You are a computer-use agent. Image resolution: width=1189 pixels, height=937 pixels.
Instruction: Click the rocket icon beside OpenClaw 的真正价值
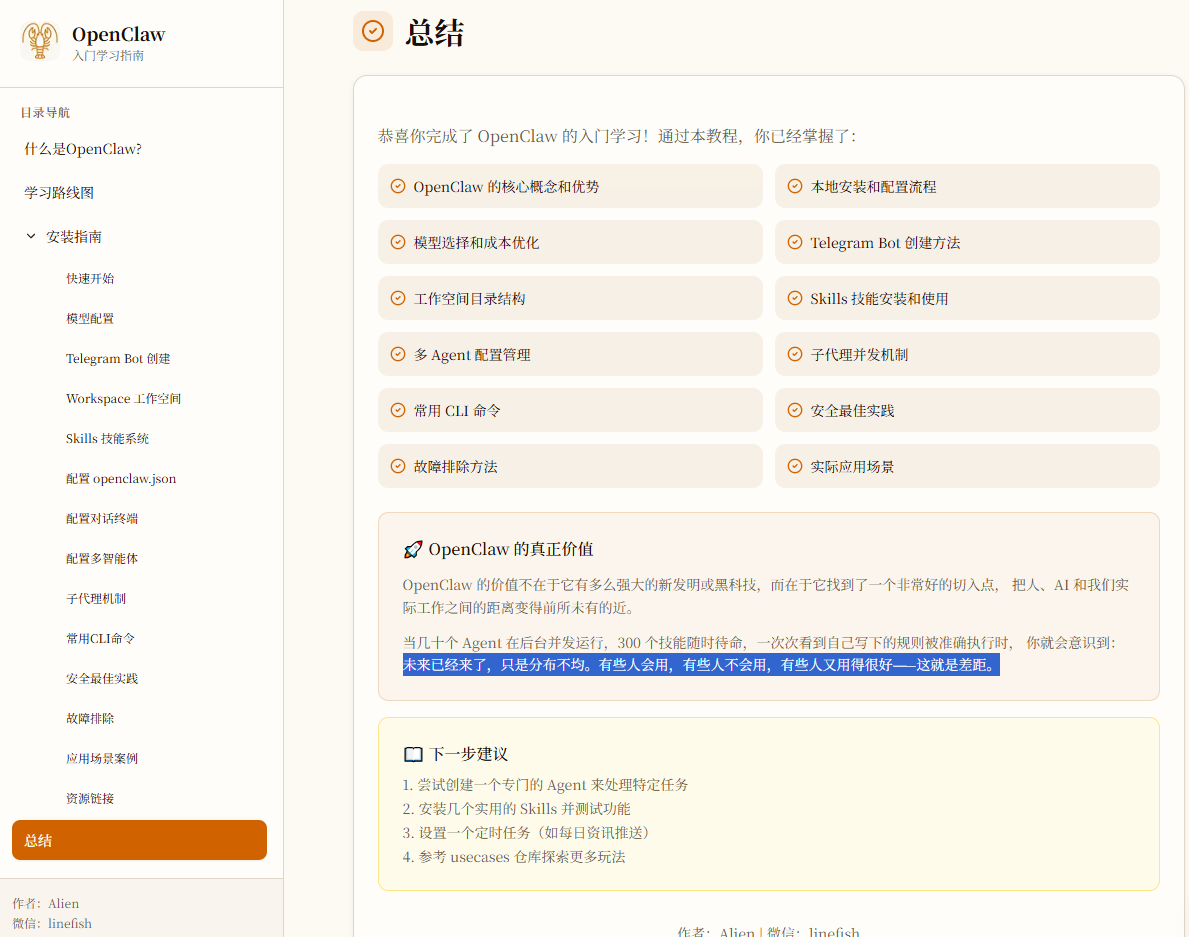pyautogui.click(x=413, y=550)
